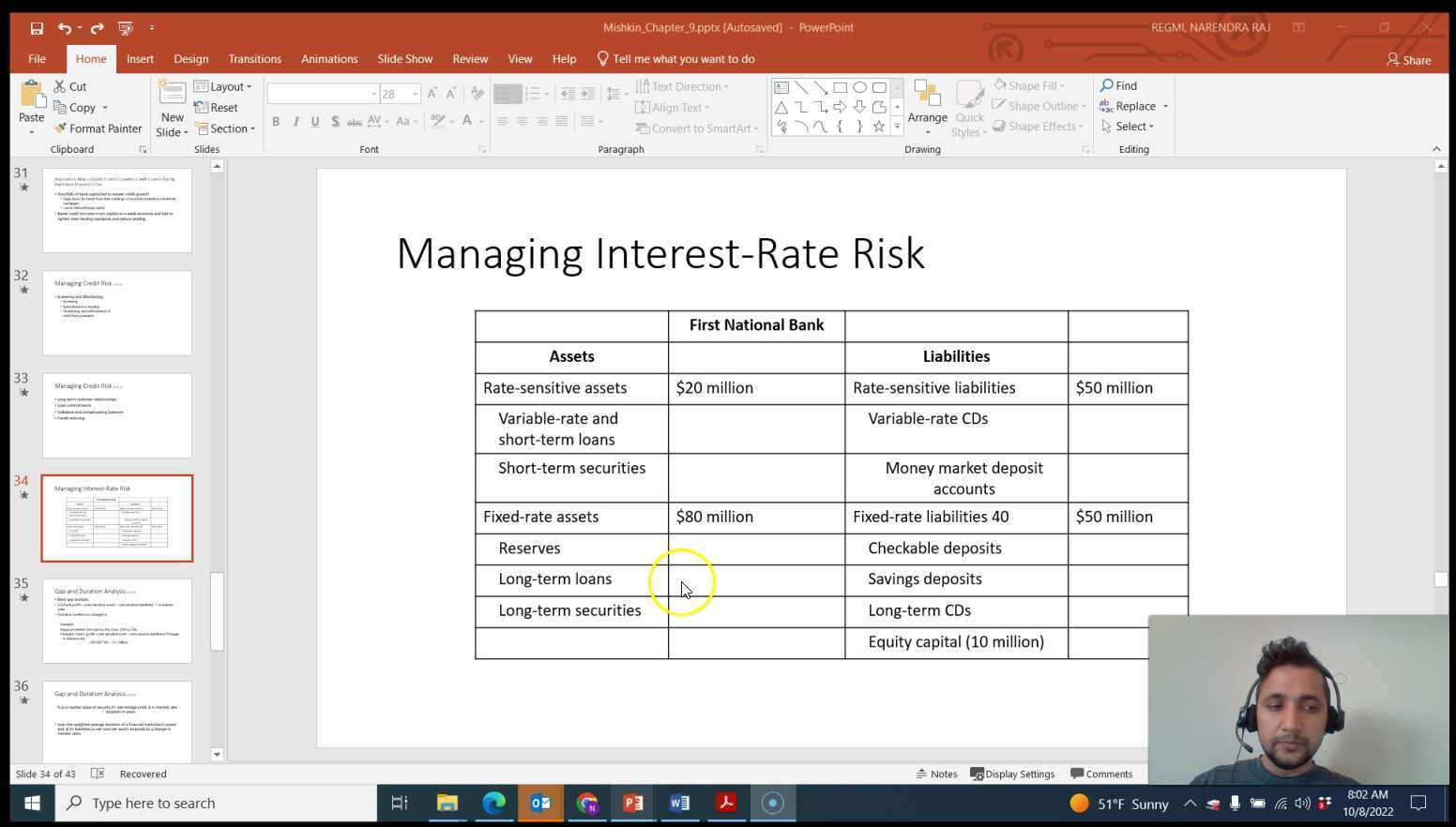This screenshot has width=1456, height=827.
Task: Open the Notes pane
Action: tap(936, 774)
